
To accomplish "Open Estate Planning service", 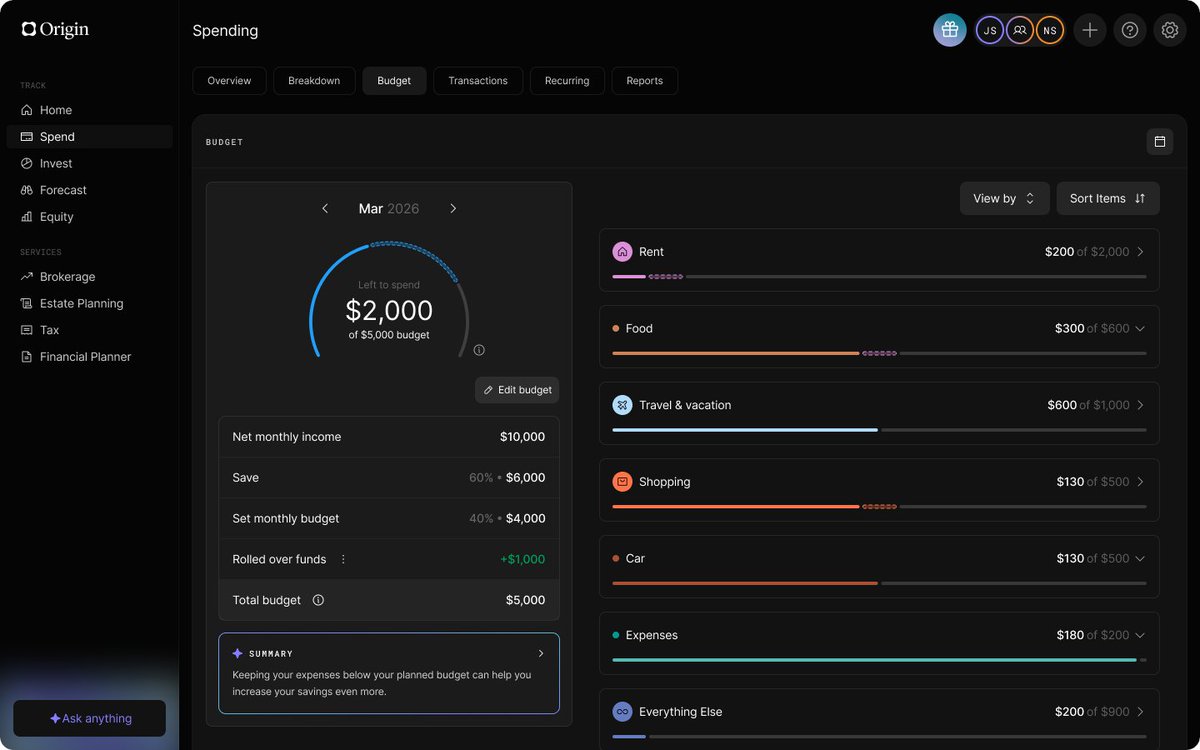I will click(x=90, y=303).
